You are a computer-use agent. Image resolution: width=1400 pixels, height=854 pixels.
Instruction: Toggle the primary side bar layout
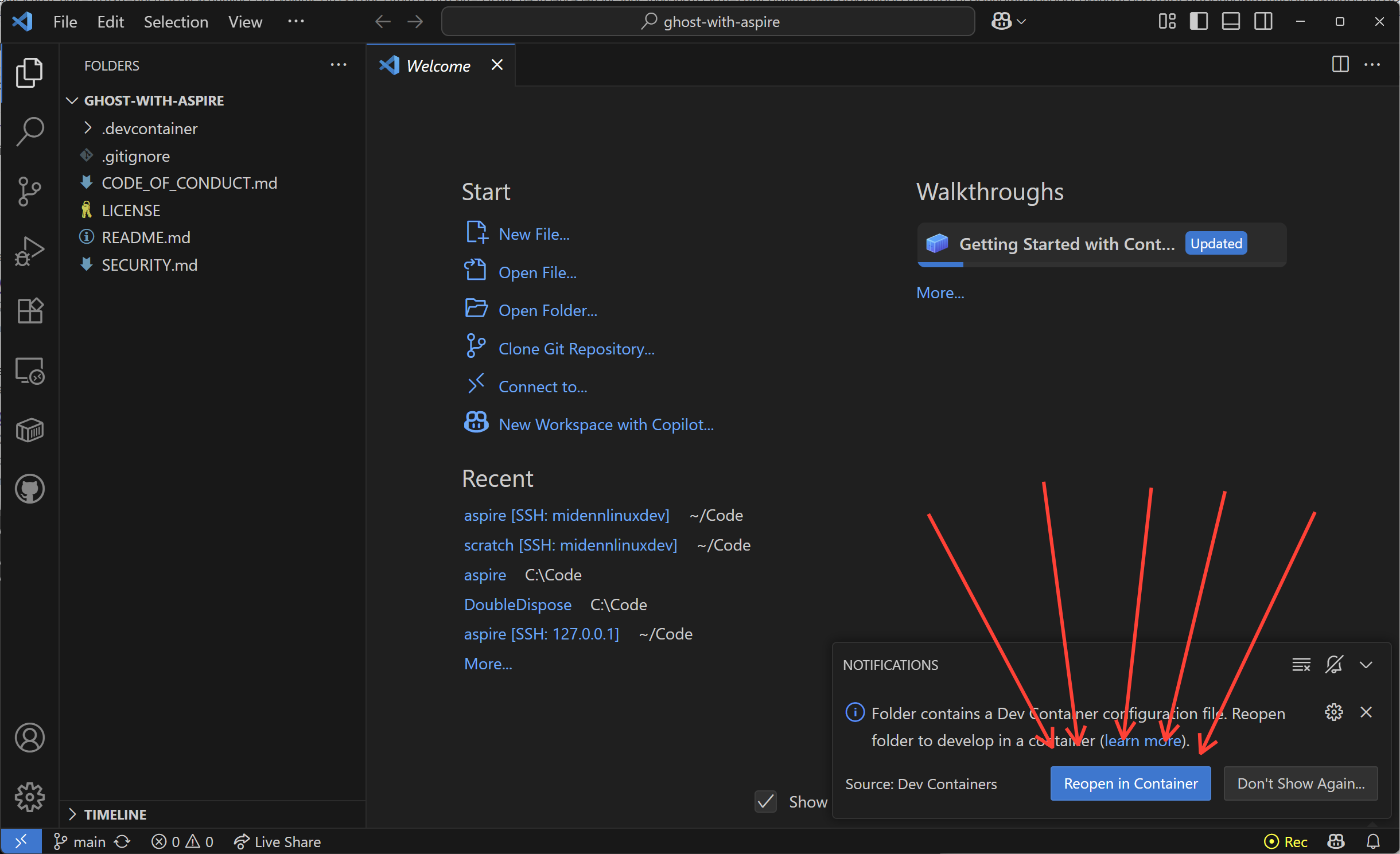(1198, 22)
